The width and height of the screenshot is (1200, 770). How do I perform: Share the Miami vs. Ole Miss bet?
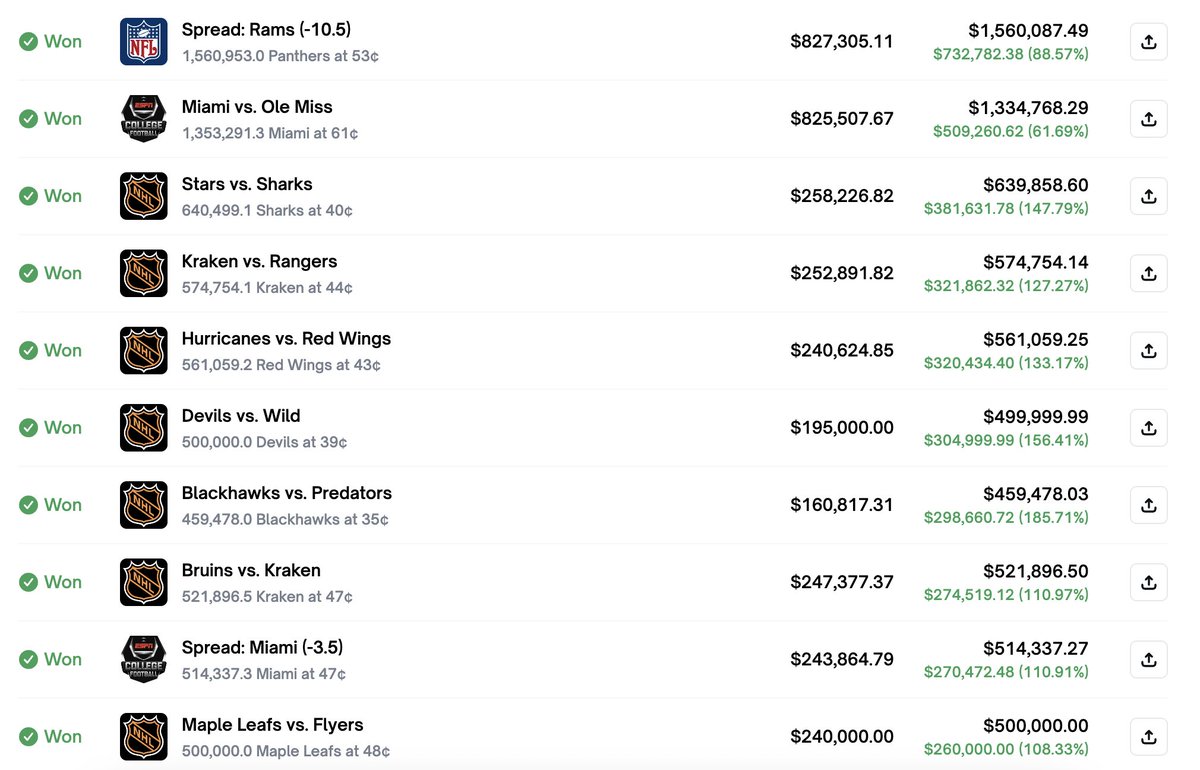pos(1148,119)
